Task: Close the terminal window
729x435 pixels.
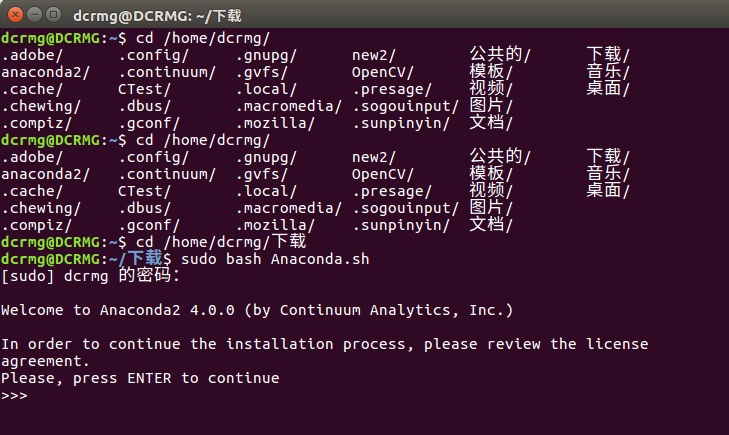Action: tap(15, 15)
